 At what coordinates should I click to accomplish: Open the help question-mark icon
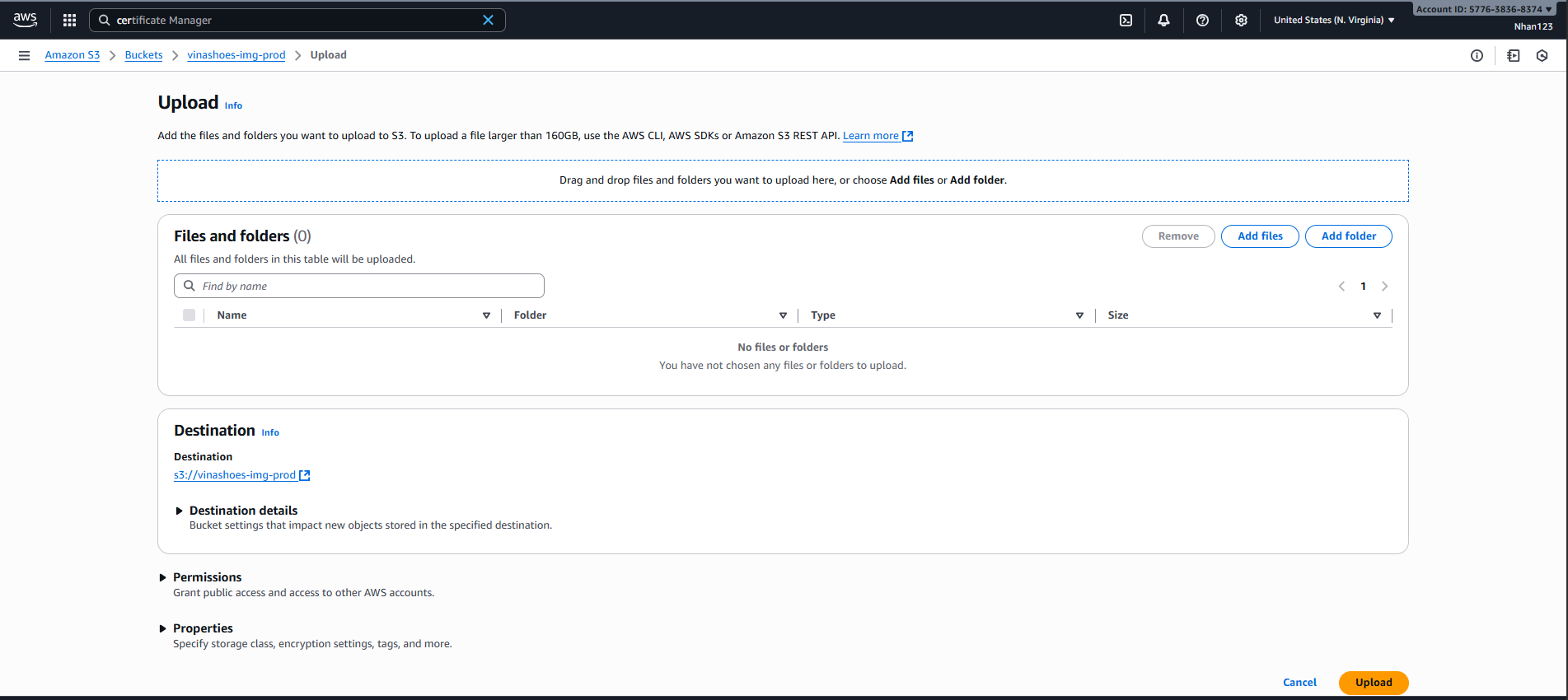click(x=1202, y=20)
